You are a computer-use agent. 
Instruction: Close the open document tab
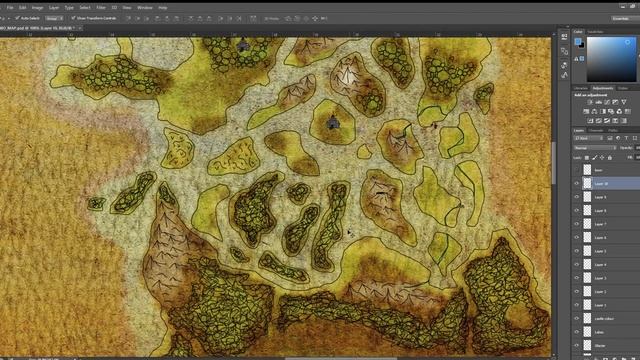pos(80,28)
